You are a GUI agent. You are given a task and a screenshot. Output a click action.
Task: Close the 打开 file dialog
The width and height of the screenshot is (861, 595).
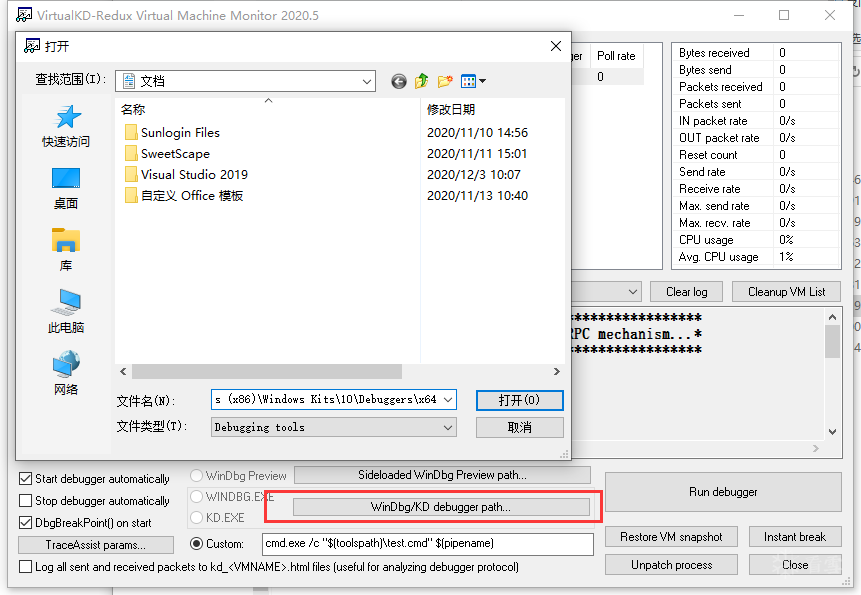(556, 46)
